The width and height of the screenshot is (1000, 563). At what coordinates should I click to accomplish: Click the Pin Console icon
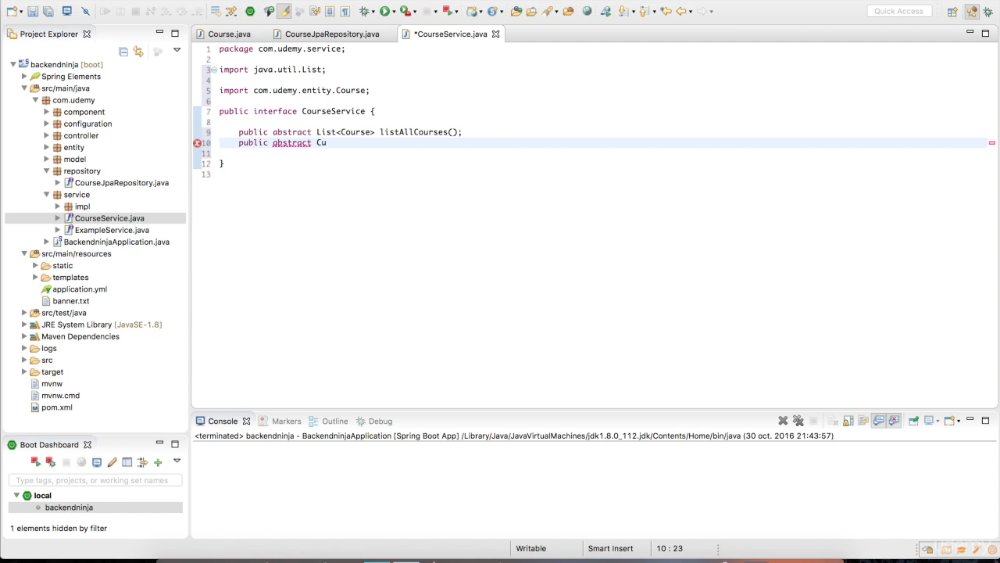coord(913,421)
